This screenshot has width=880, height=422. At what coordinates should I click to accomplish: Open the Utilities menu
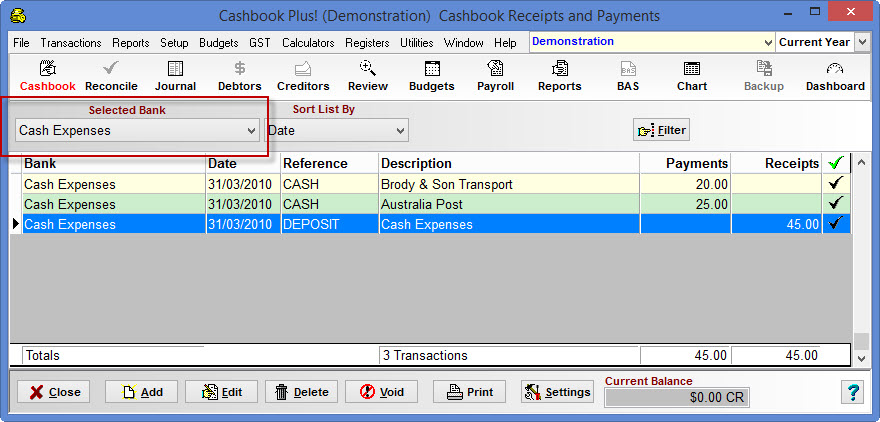pos(416,43)
